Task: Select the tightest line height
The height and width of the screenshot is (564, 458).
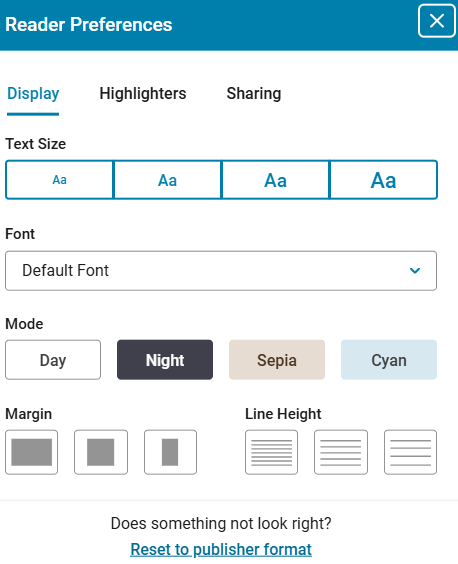Action: point(271,452)
